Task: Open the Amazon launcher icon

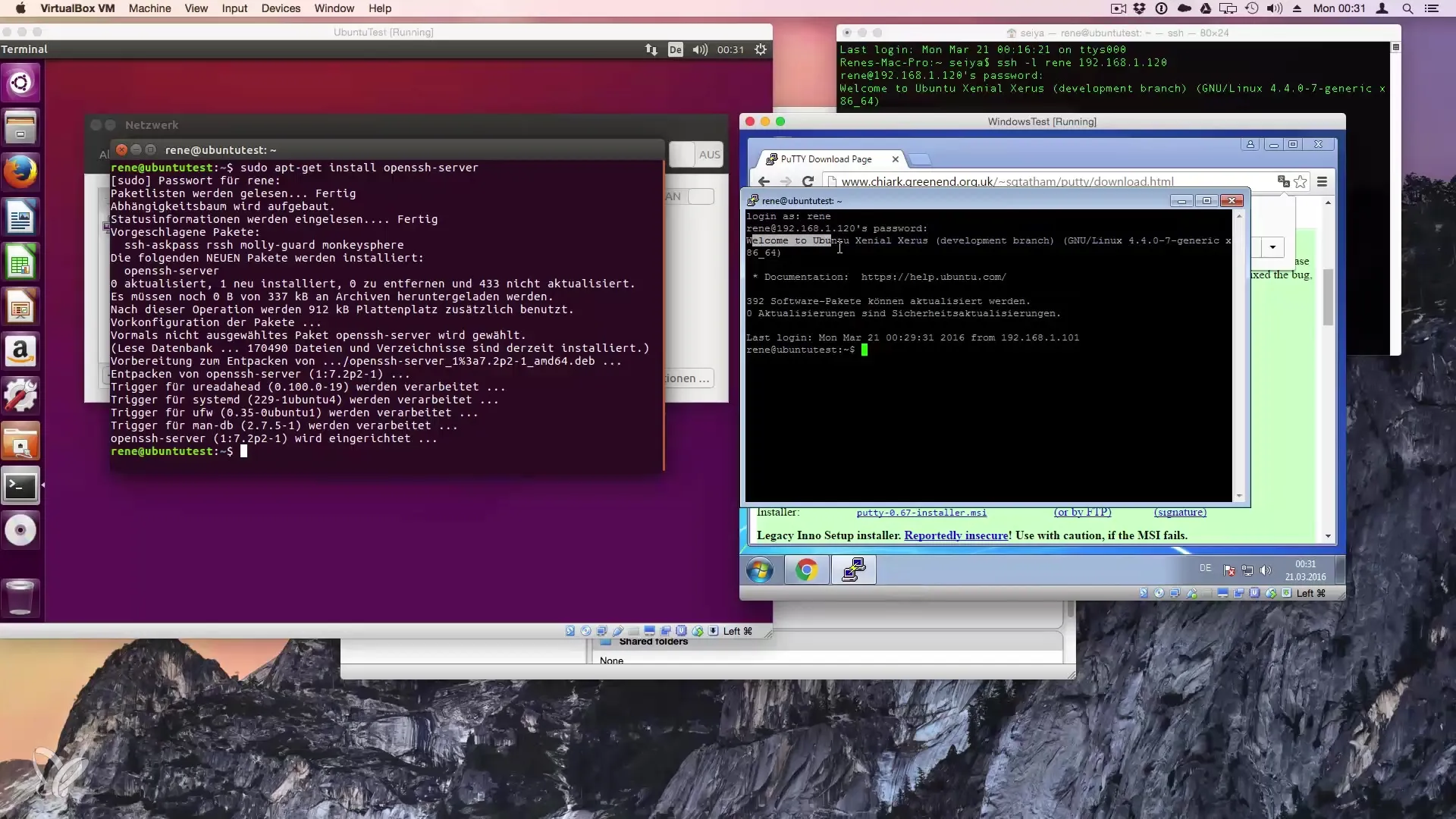Action: click(20, 351)
